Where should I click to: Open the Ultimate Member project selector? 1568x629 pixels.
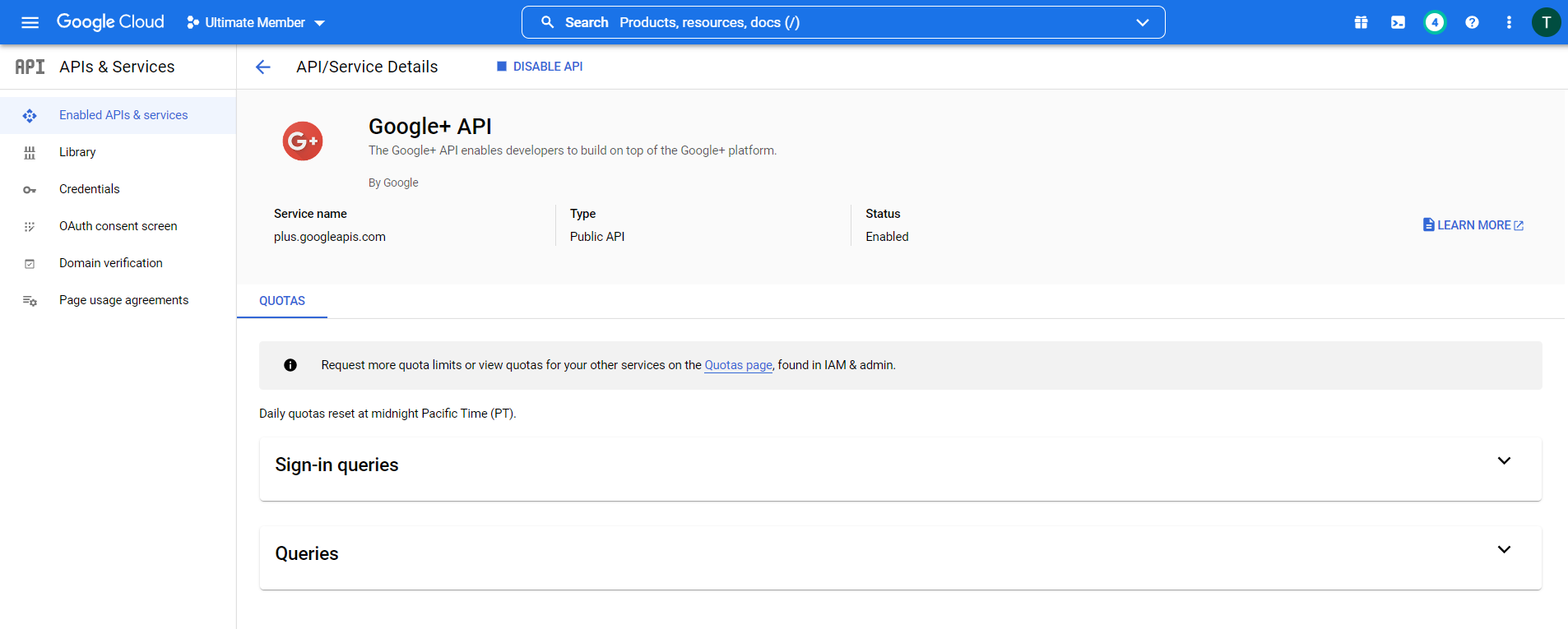click(x=256, y=22)
